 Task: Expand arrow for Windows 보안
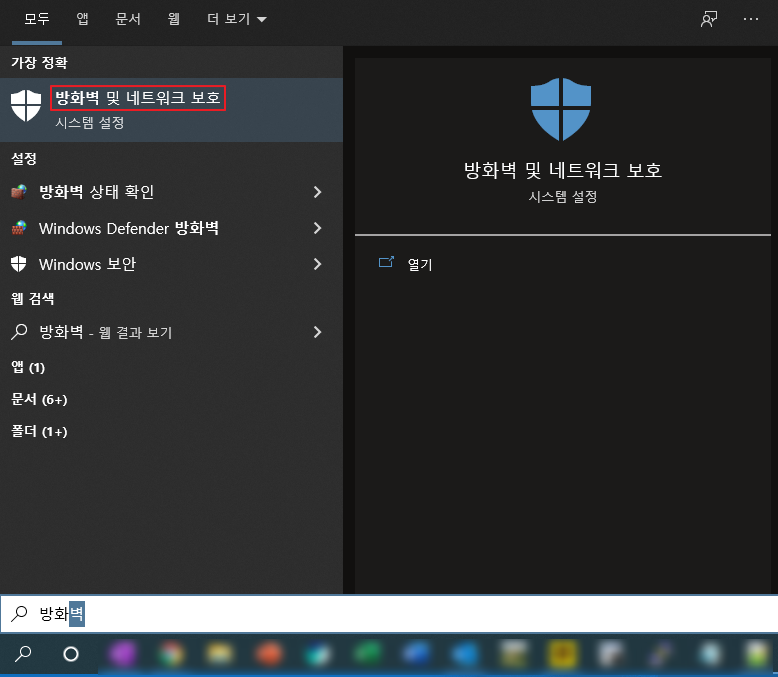coord(318,264)
